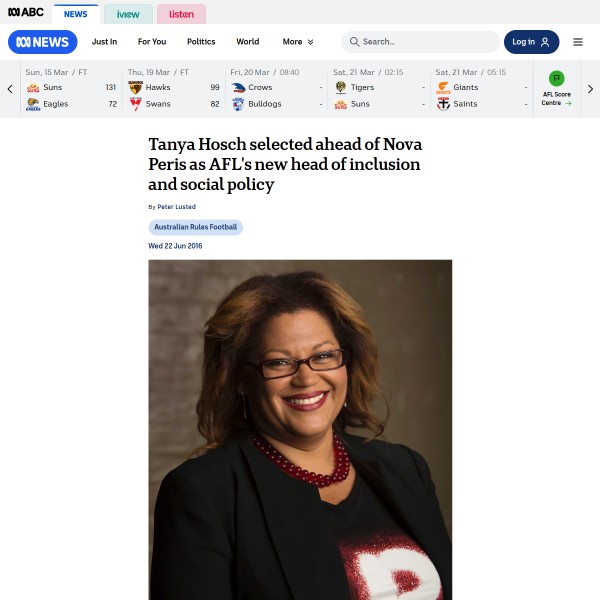Click the Australian Rules Football tag
Viewport: 600px width, 600px height.
pos(196,227)
